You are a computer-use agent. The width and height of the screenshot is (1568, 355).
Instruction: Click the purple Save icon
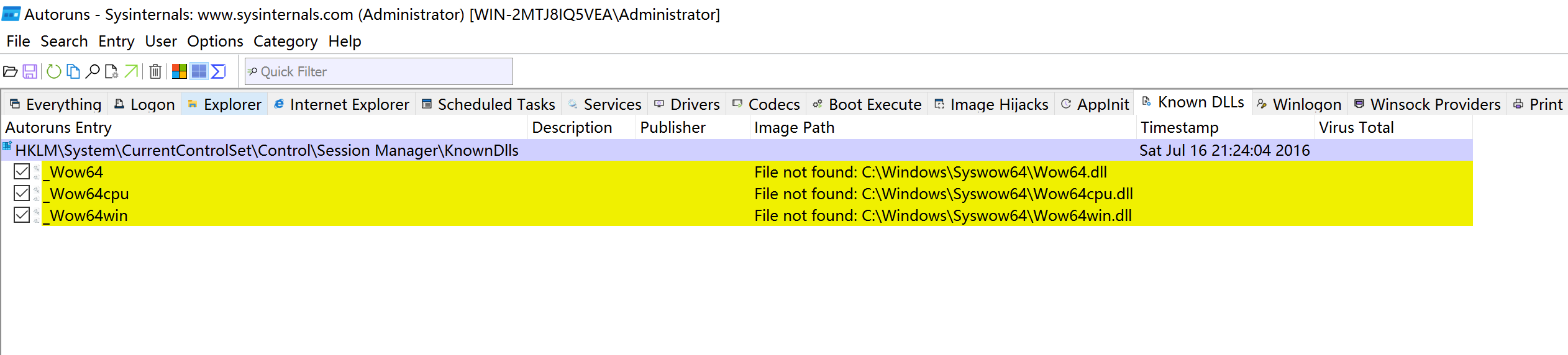(30, 72)
